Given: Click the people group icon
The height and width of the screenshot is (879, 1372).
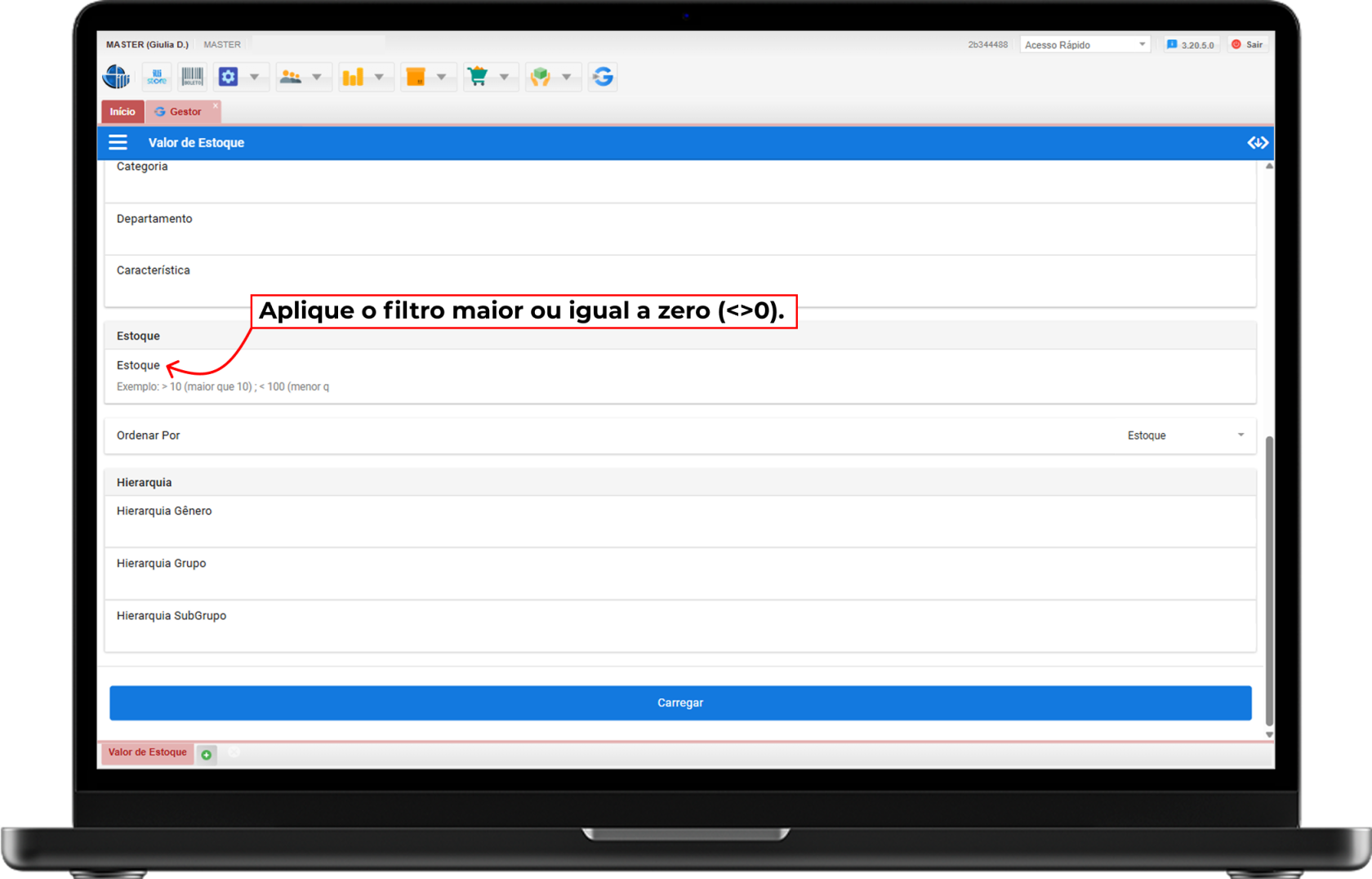Looking at the screenshot, I should point(291,77).
